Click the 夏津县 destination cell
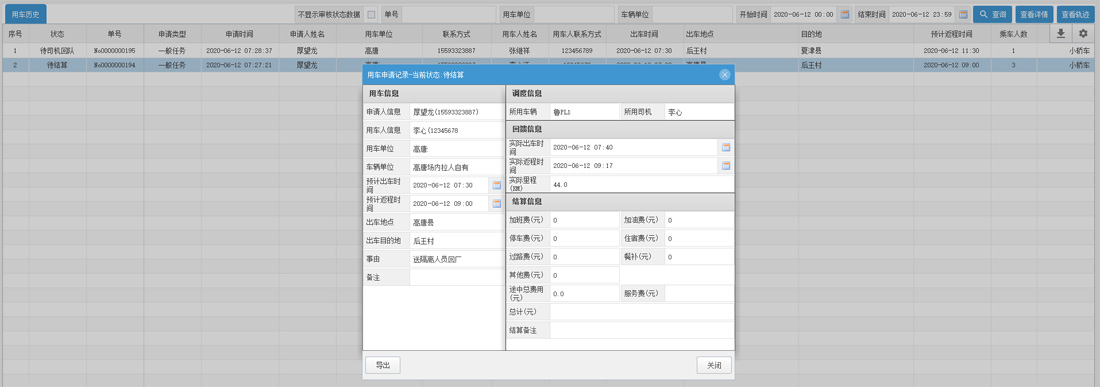This screenshot has height=387, width=1100. click(x=856, y=50)
